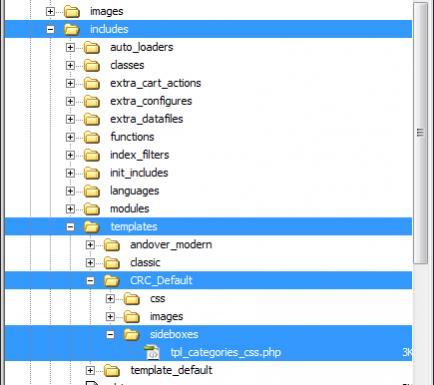The width and height of the screenshot is (434, 385).
Task: Expand the modules folder
Action: pyautogui.click(x=70, y=209)
